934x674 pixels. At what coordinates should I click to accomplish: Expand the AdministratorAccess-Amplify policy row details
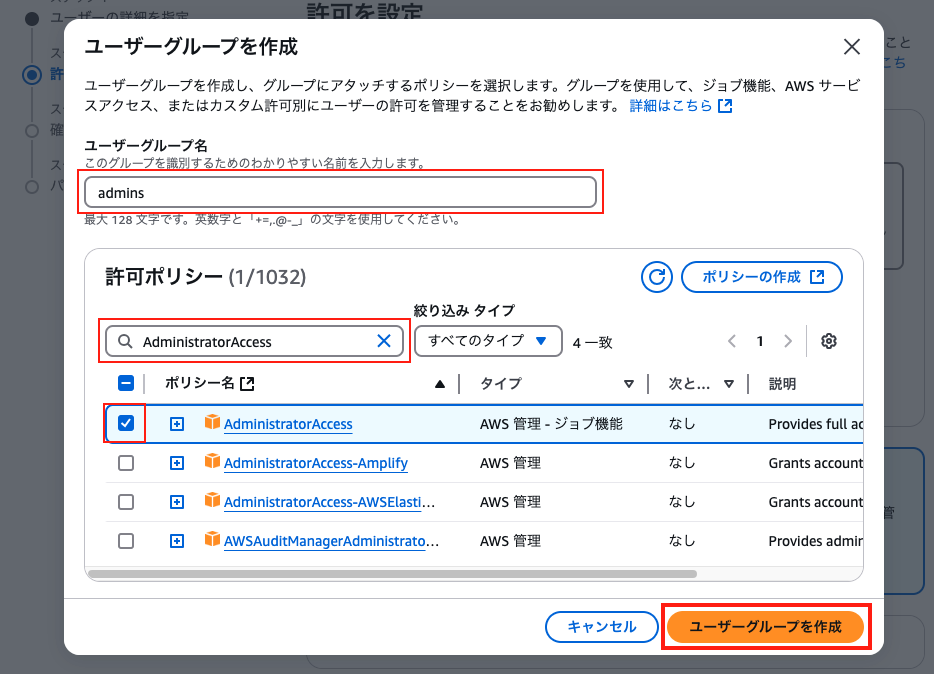click(x=177, y=463)
